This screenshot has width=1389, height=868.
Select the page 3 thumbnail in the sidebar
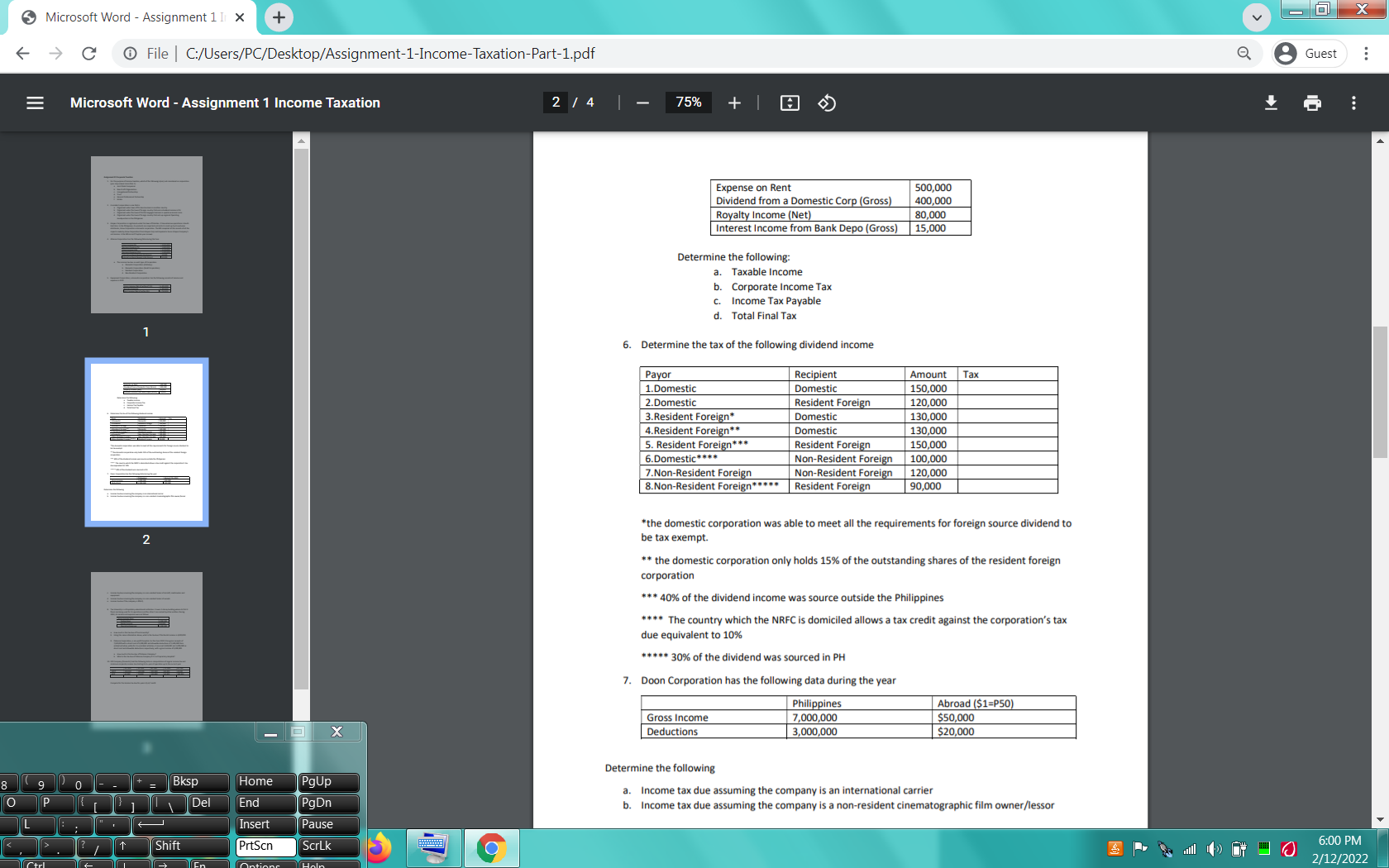146,647
